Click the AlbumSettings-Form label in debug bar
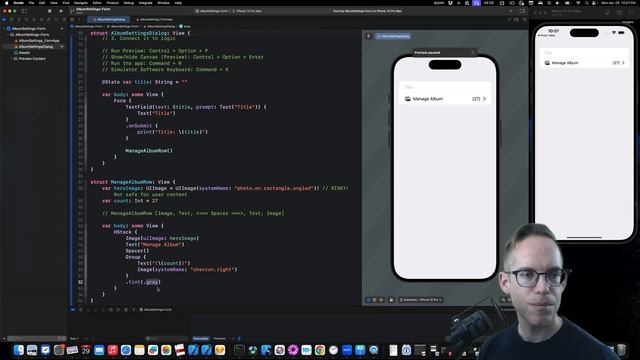Viewport: 640px width, 360px height. tap(157, 310)
